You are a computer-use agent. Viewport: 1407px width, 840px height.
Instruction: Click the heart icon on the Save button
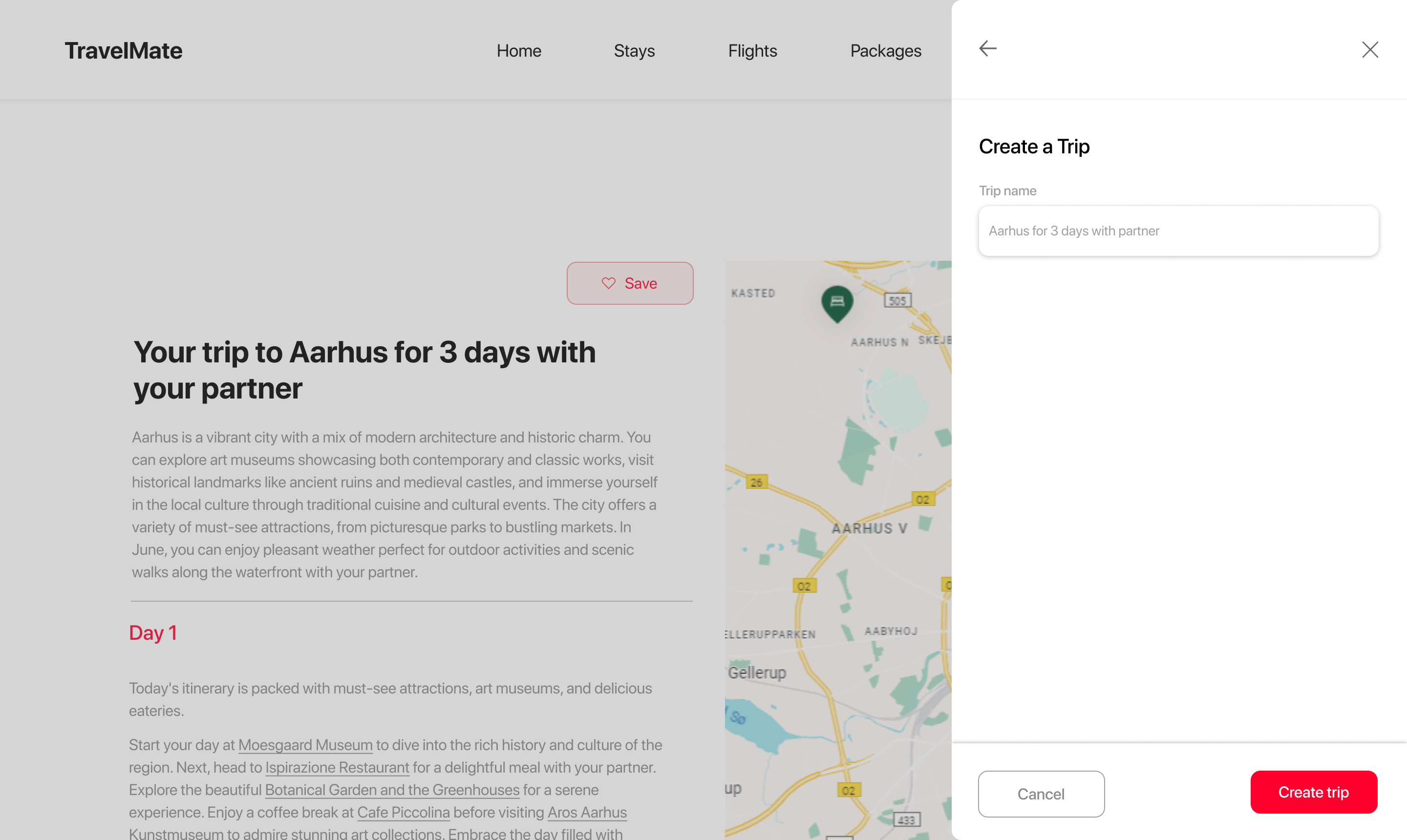click(x=608, y=284)
